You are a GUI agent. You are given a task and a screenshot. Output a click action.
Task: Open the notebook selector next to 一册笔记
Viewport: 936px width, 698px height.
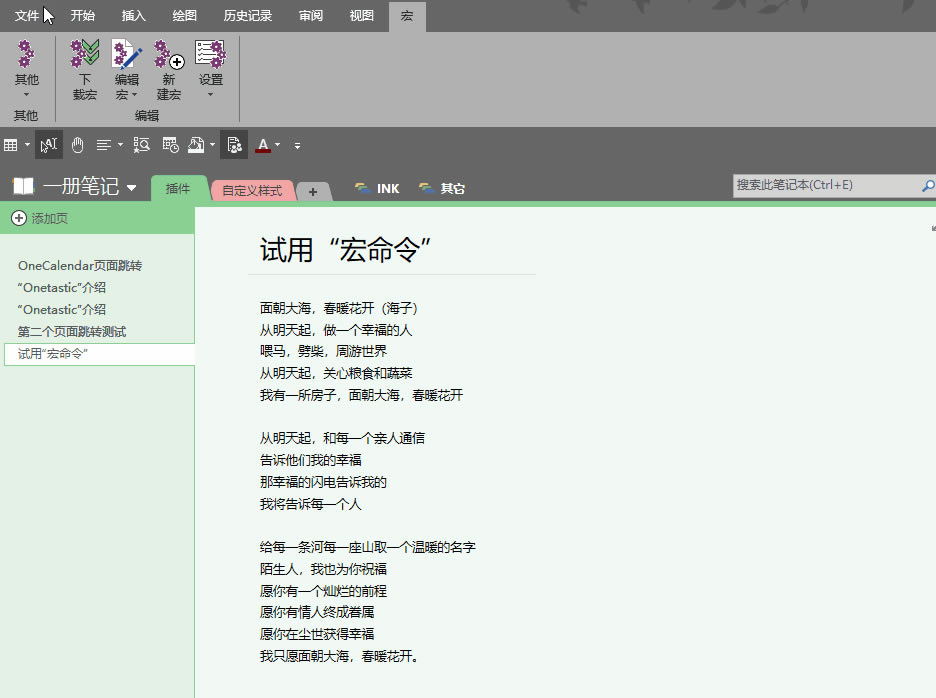click(x=132, y=188)
